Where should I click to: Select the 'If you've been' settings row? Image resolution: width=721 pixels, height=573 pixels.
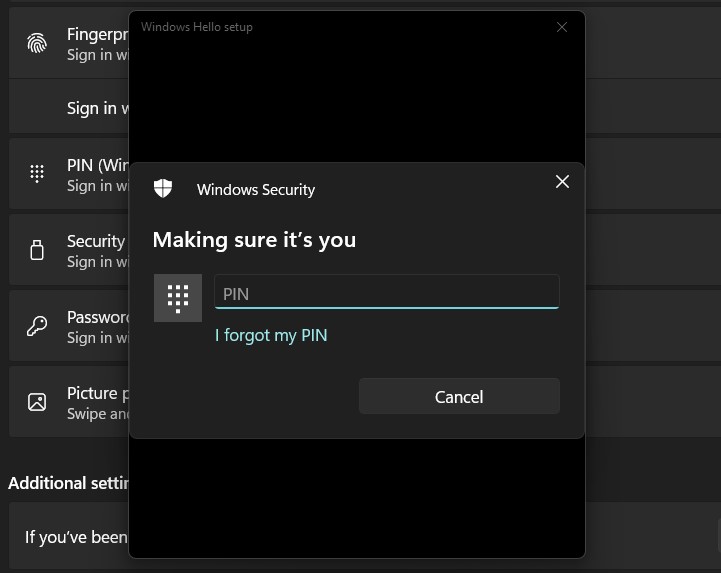[x=75, y=537]
